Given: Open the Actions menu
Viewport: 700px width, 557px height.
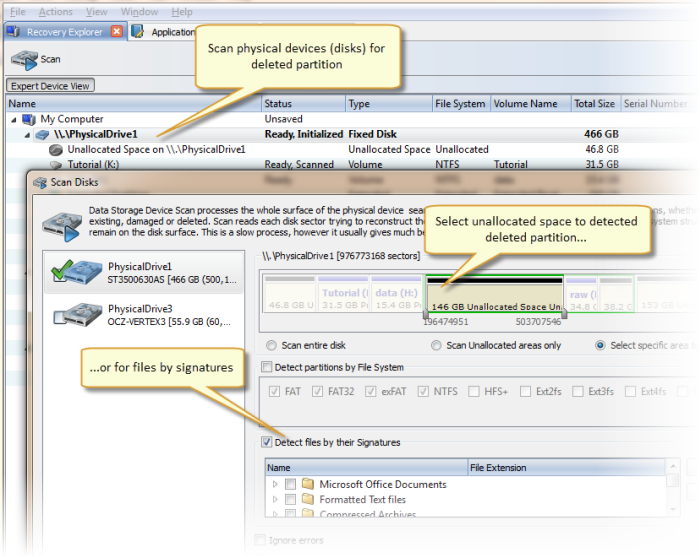Looking at the screenshot, I should [55, 12].
